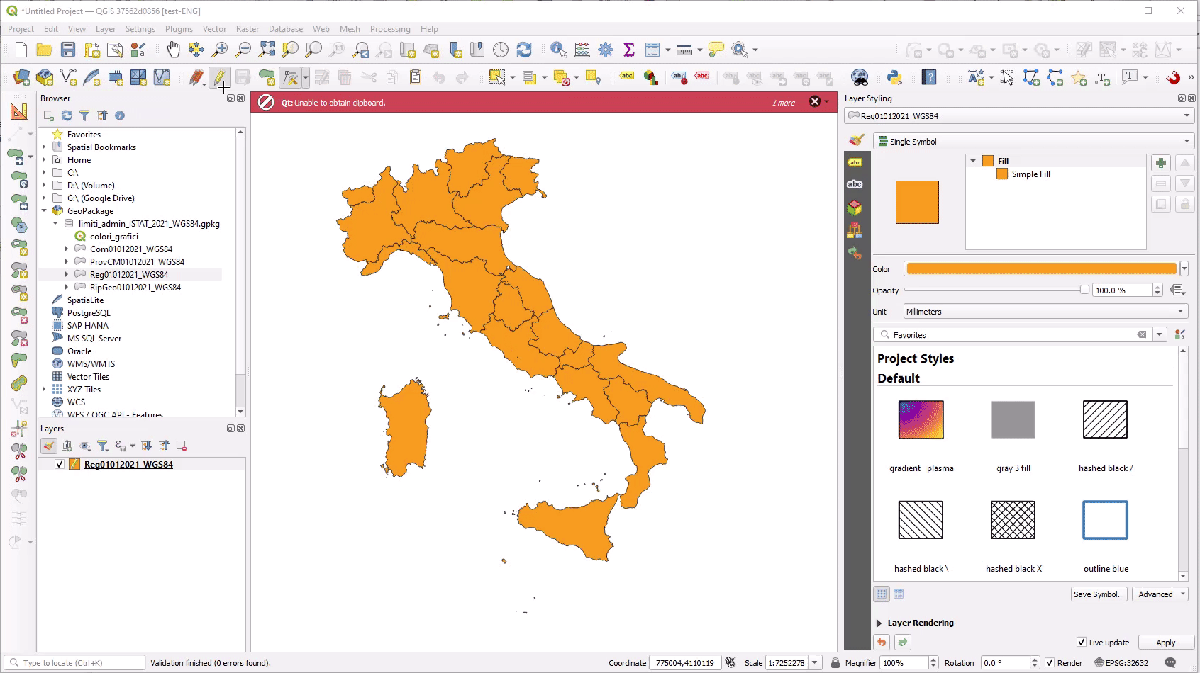Expand the Layer Rendering section
This screenshot has height=673, width=1200.
click(880, 622)
